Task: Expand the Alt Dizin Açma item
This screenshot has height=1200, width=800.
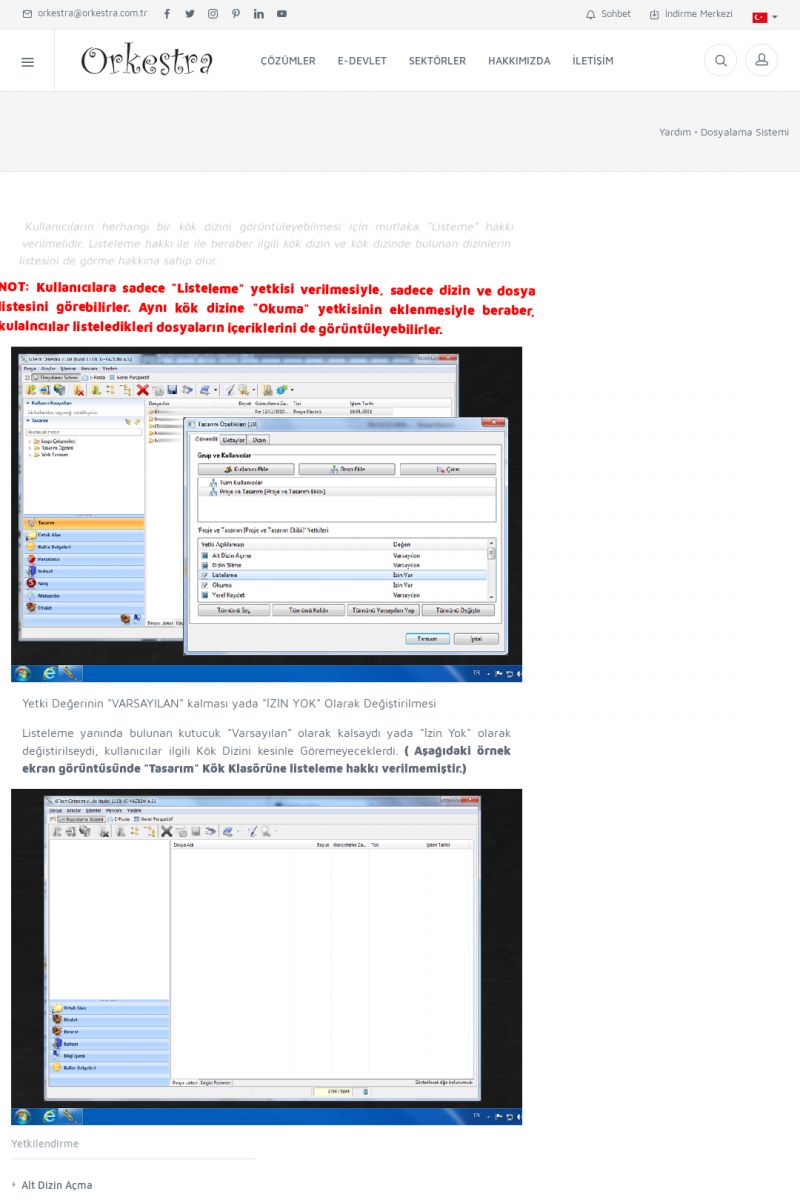Action: [57, 1185]
